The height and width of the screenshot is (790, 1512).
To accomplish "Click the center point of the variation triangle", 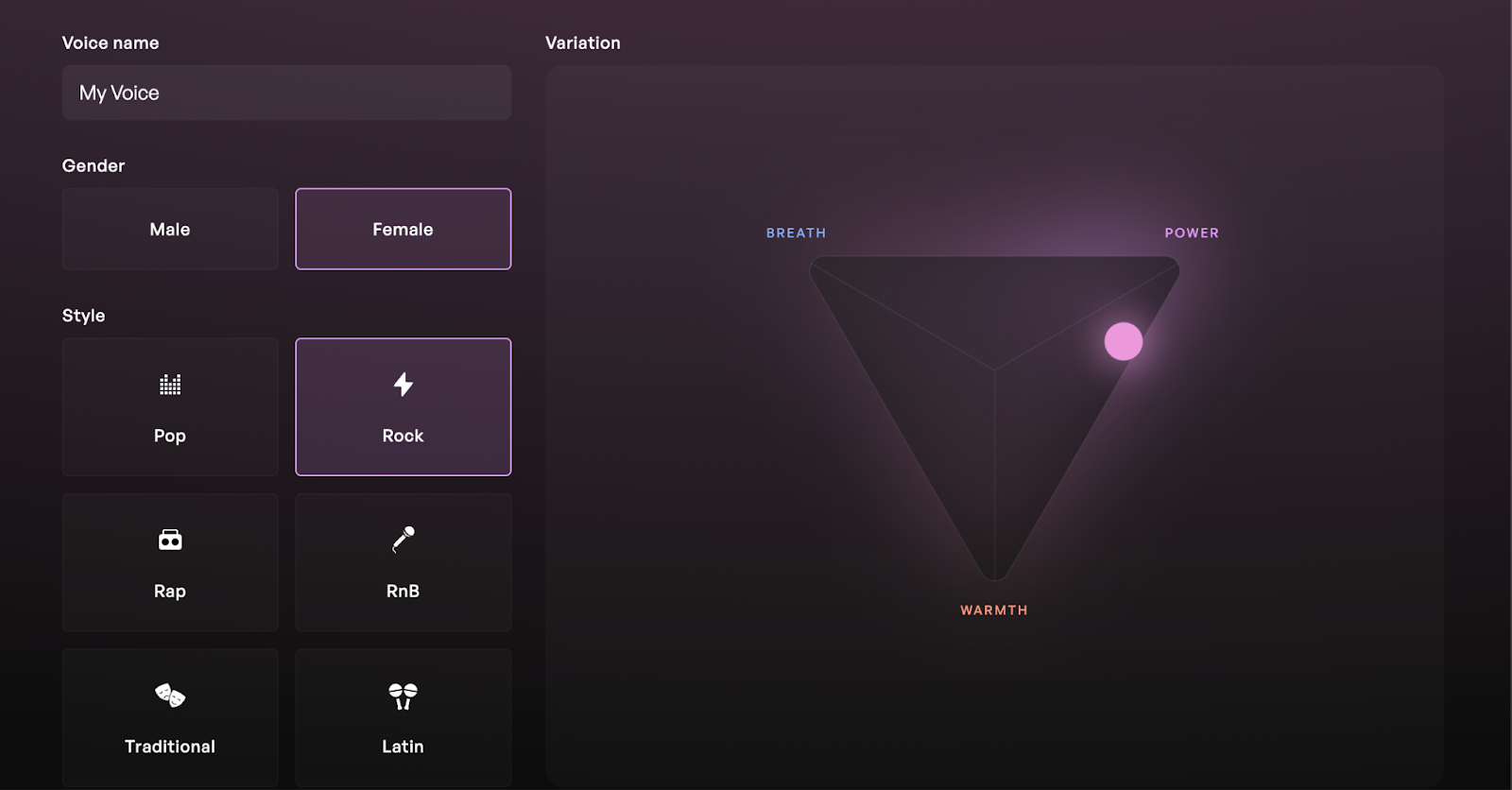I will point(994,369).
